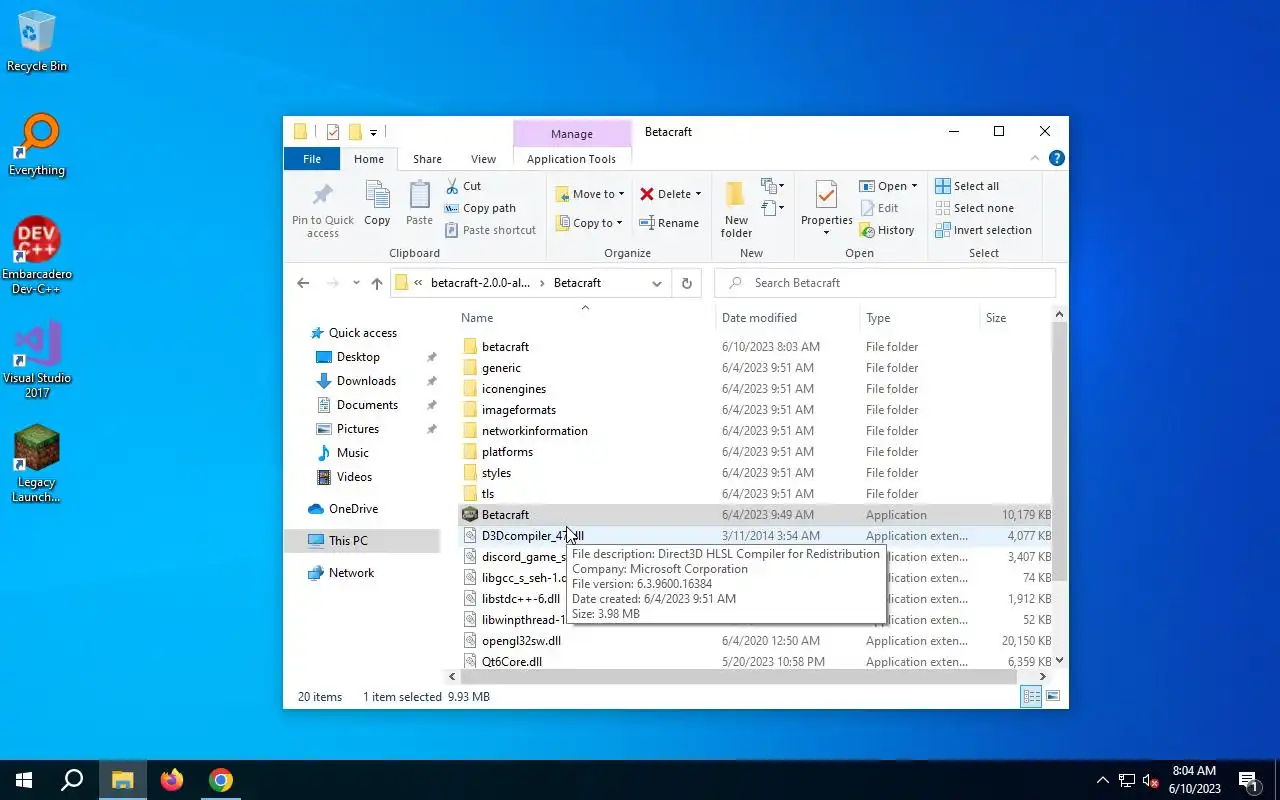Open Chrome from the taskbar

pyautogui.click(x=221, y=780)
